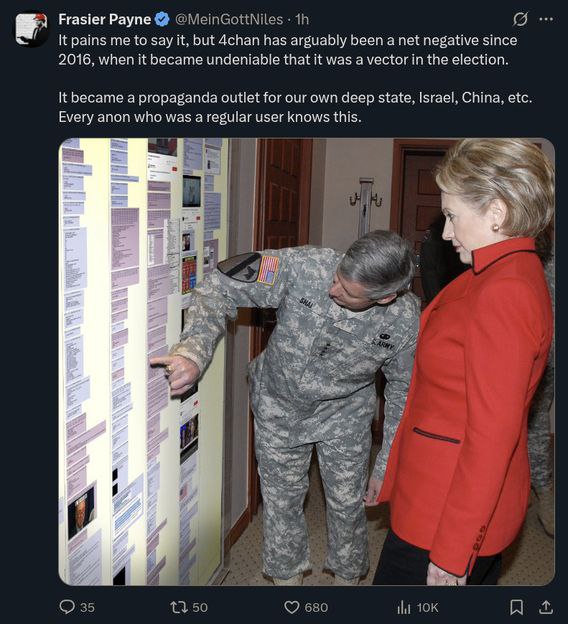Toggle the bookmark icon for this post
568x624 pixels.
(x=516, y=607)
